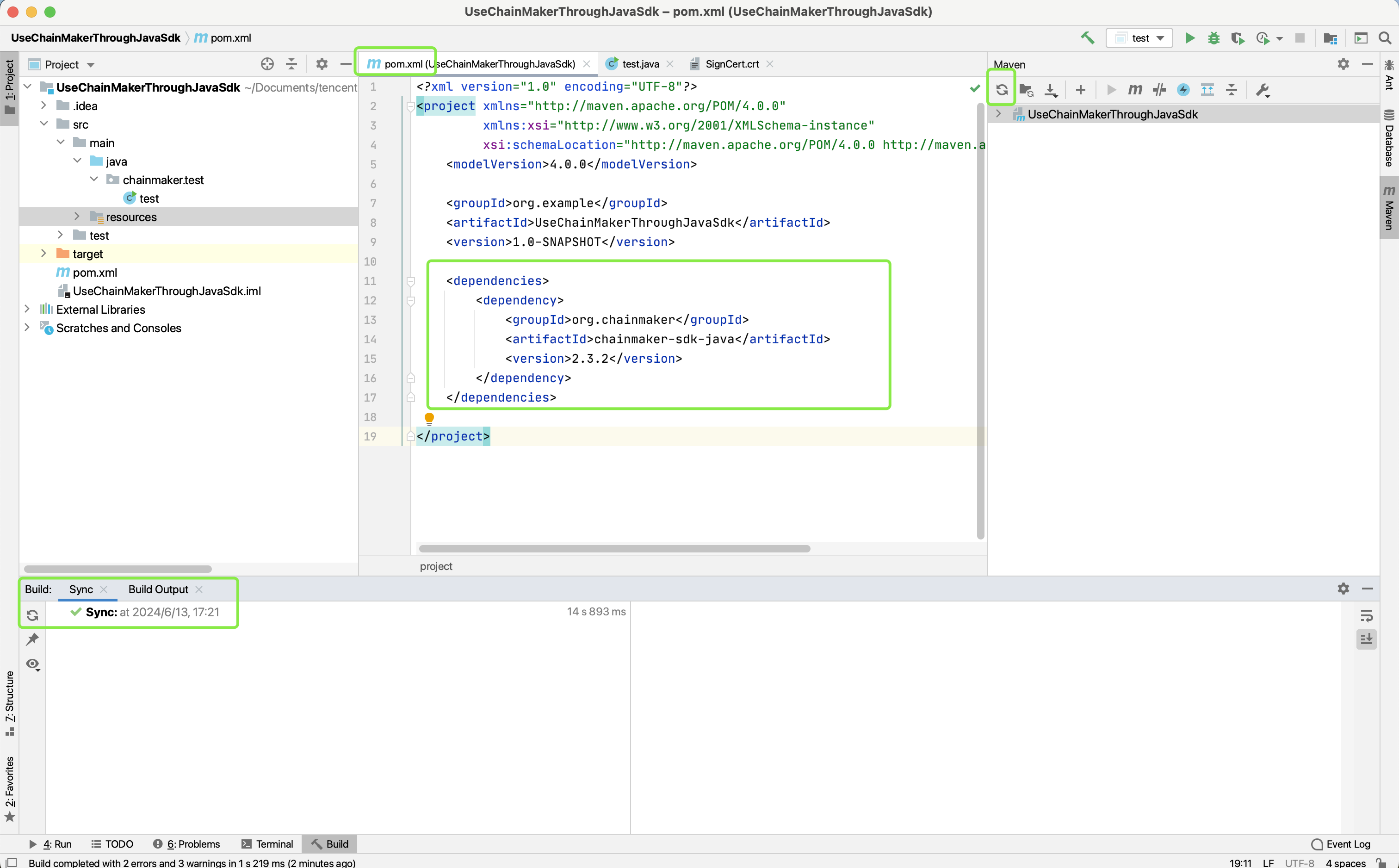Click the Maven Reload All Projects icon
This screenshot has height=868, width=1399.
click(1001, 90)
